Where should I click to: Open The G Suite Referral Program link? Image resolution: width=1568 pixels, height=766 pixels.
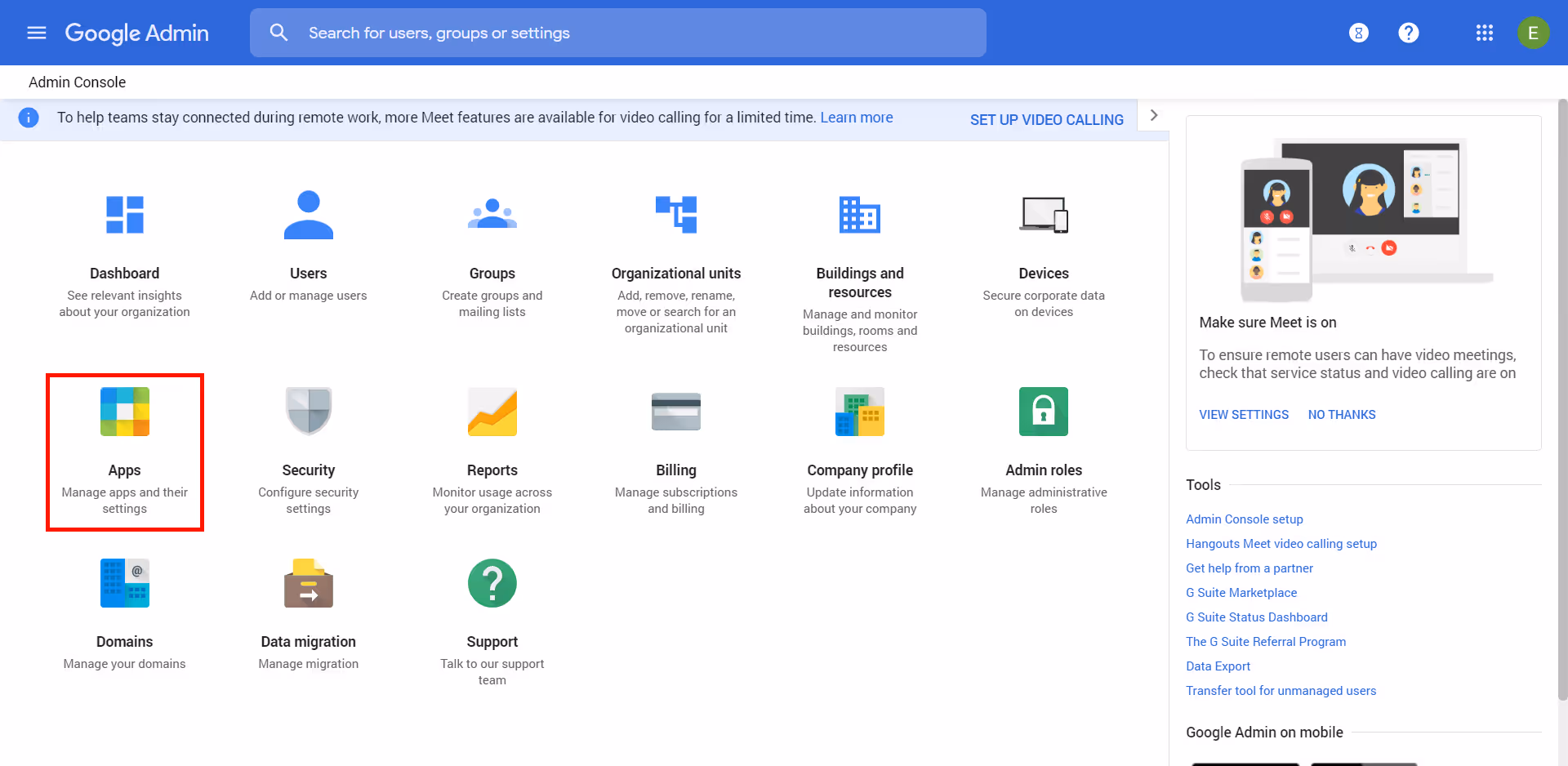(1266, 642)
